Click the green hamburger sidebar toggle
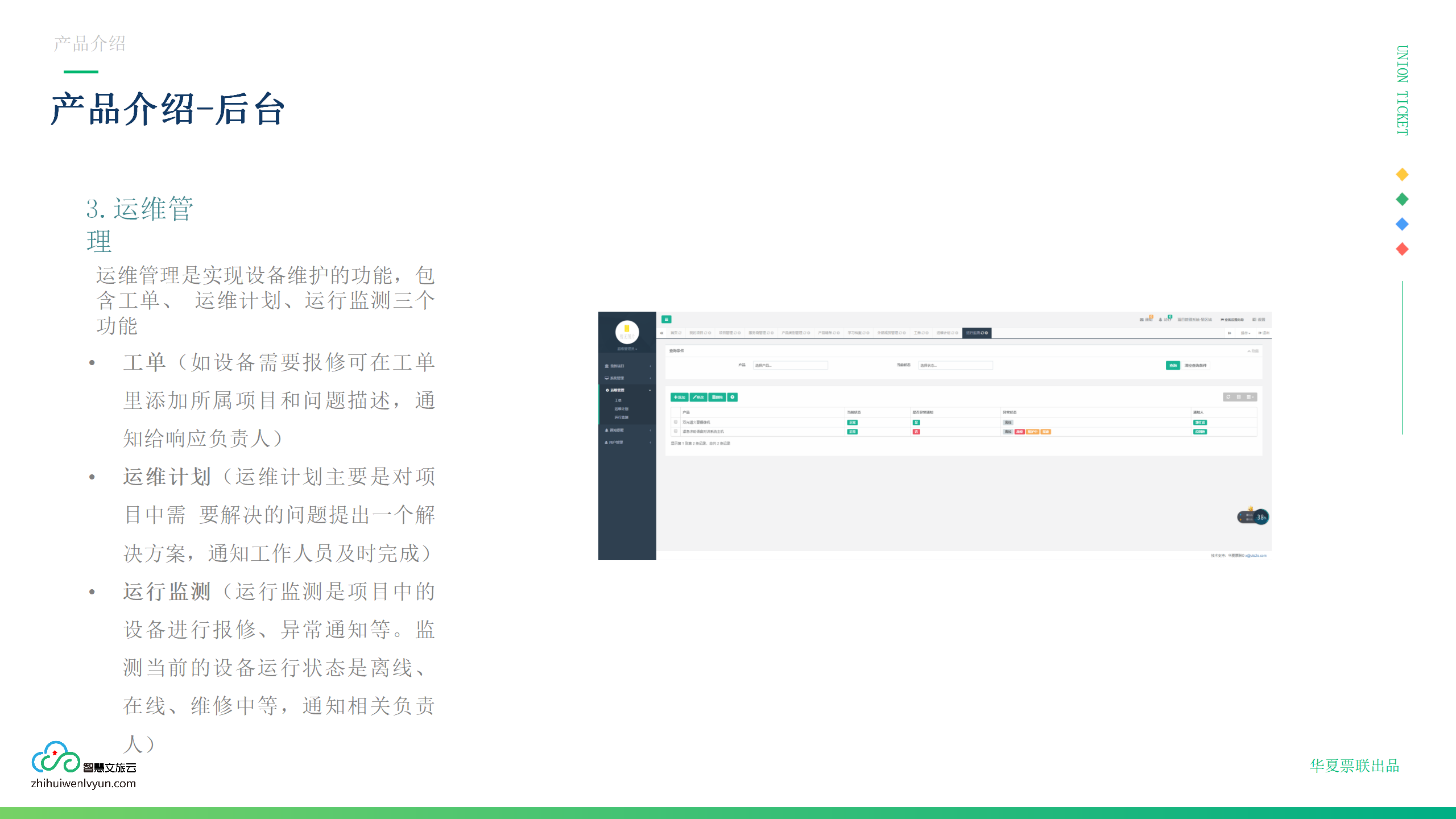 click(667, 319)
